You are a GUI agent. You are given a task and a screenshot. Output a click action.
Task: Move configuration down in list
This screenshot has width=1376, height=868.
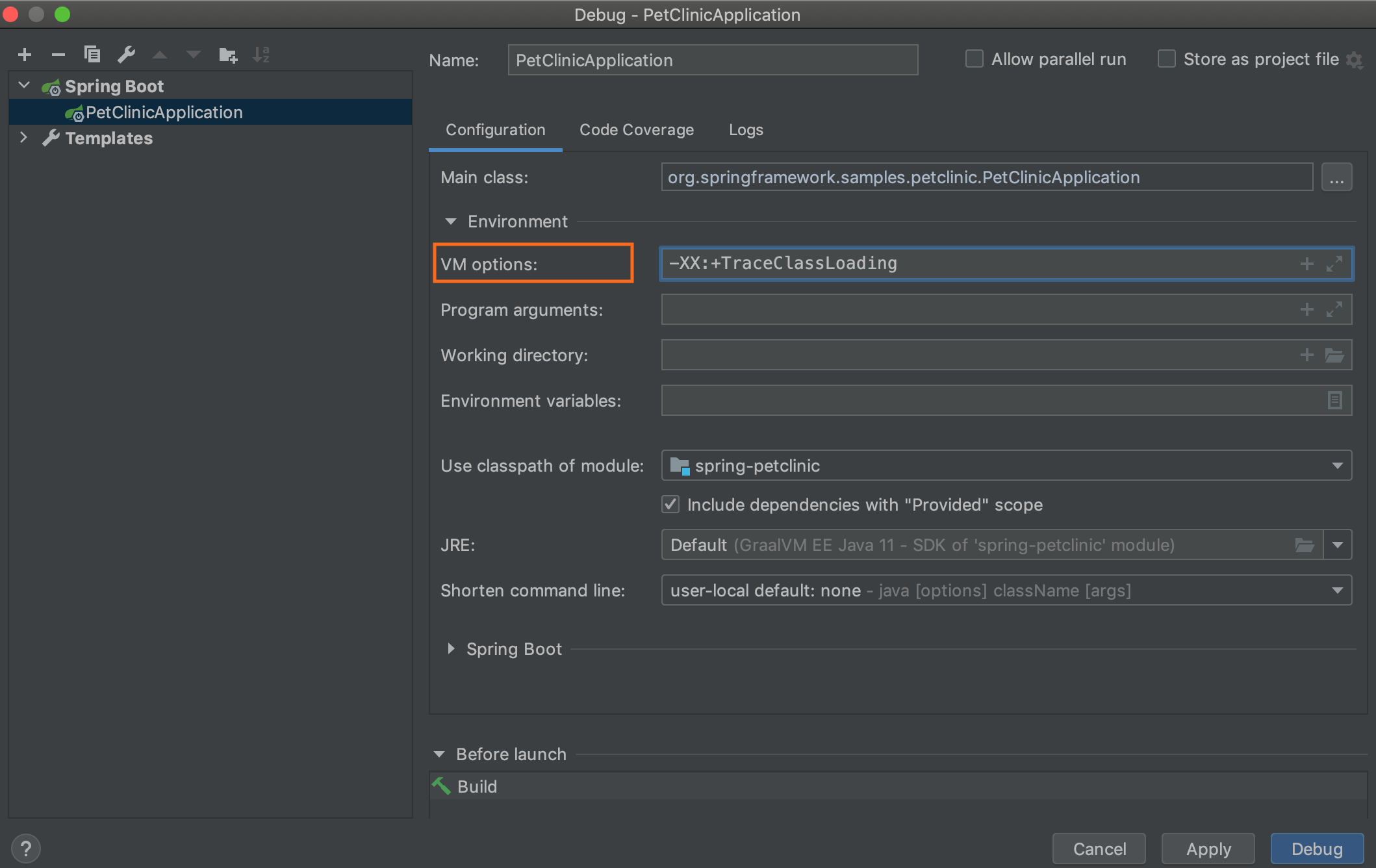(x=194, y=55)
